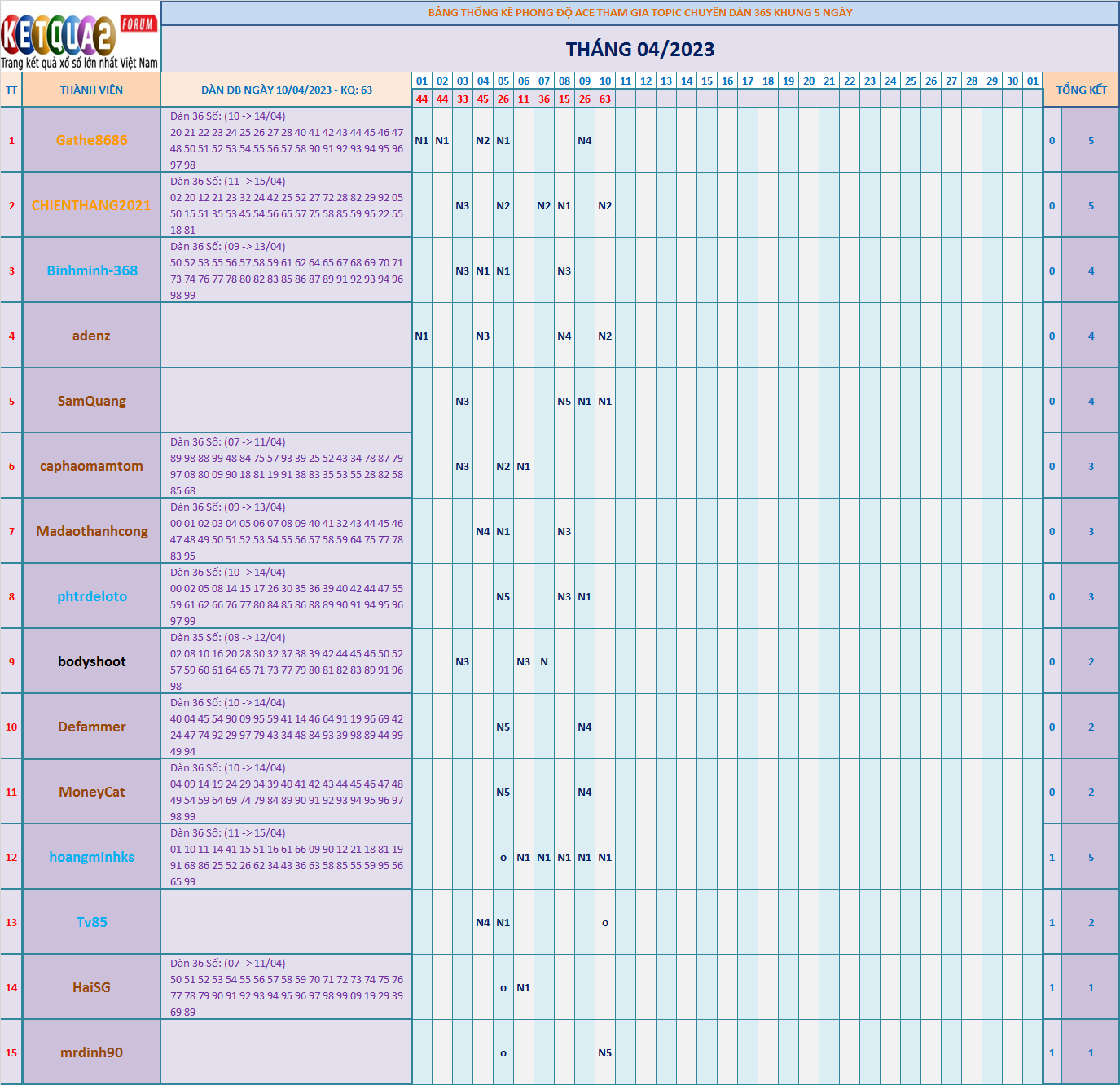Select day 15 column header
This screenshot has height=1085, width=1120.
(707, 81)
